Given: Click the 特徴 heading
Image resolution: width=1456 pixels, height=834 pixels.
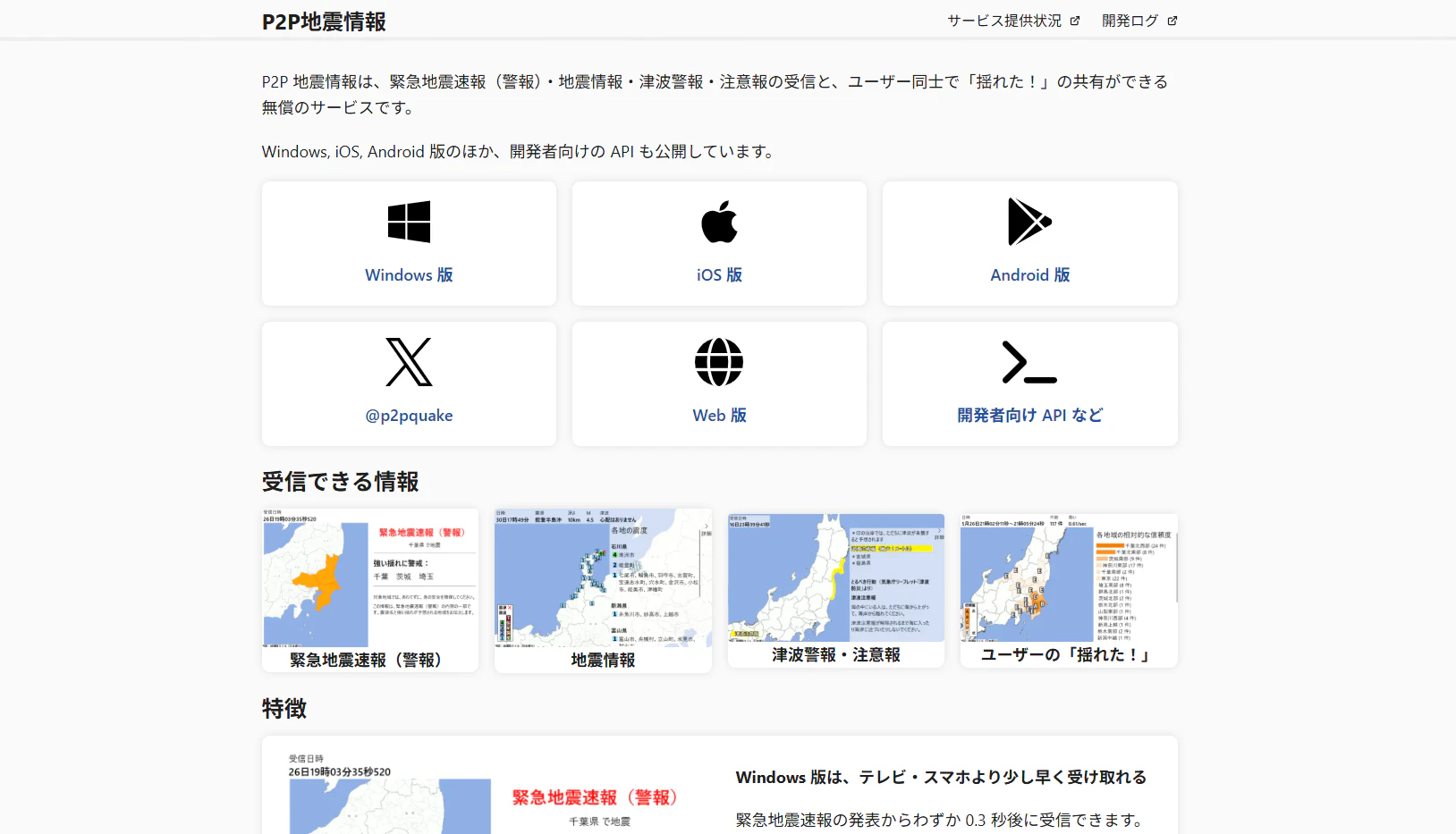Looking at the screenshot, I should click(284, 709).
